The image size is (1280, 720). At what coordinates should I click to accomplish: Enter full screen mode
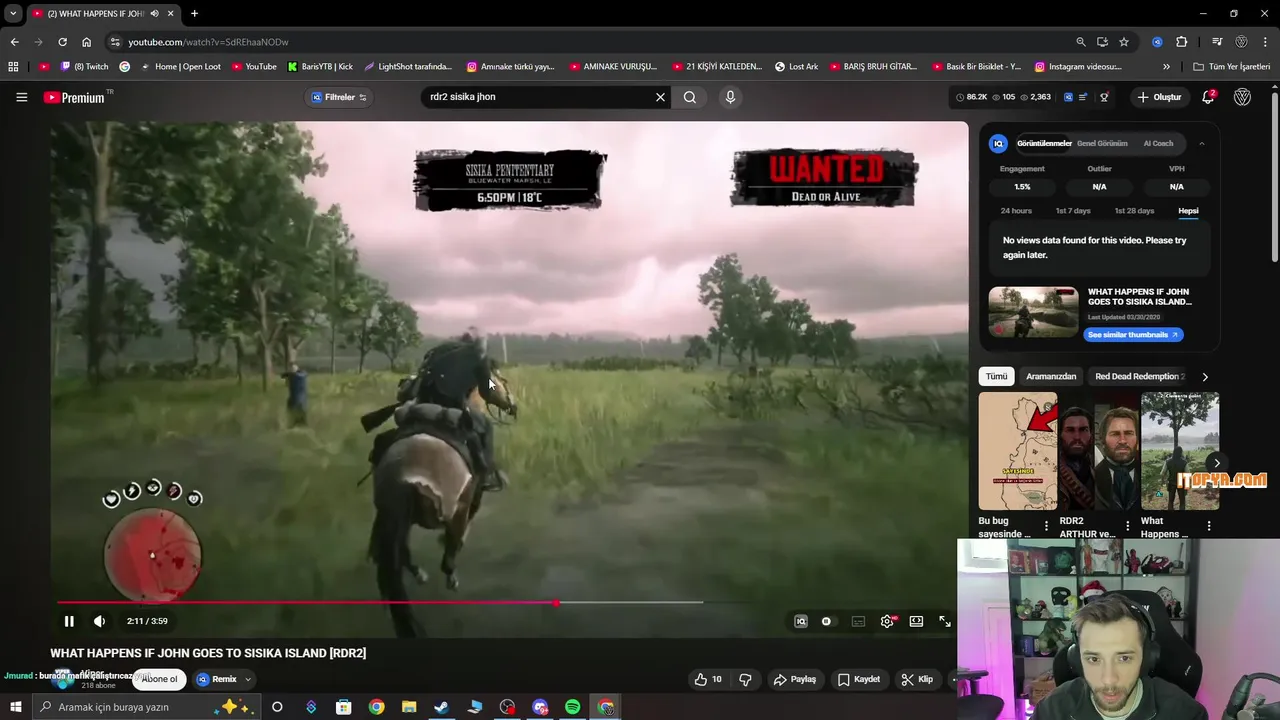[x=945, y=621]
